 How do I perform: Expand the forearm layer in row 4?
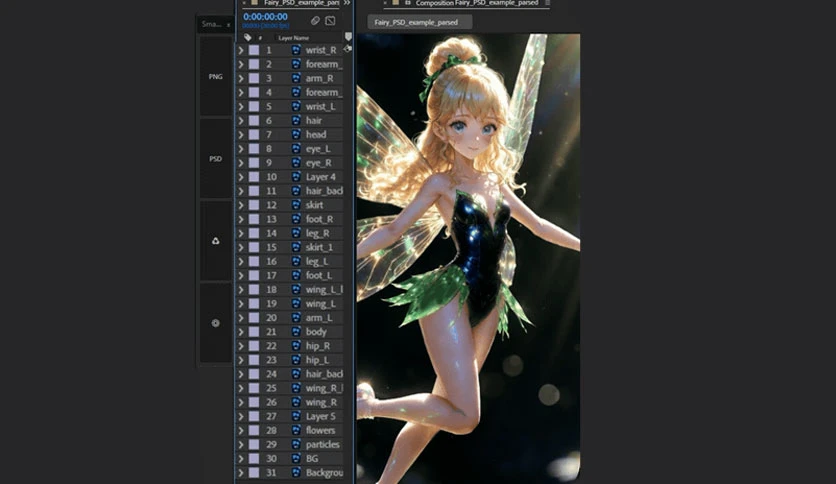coord(240,92)
